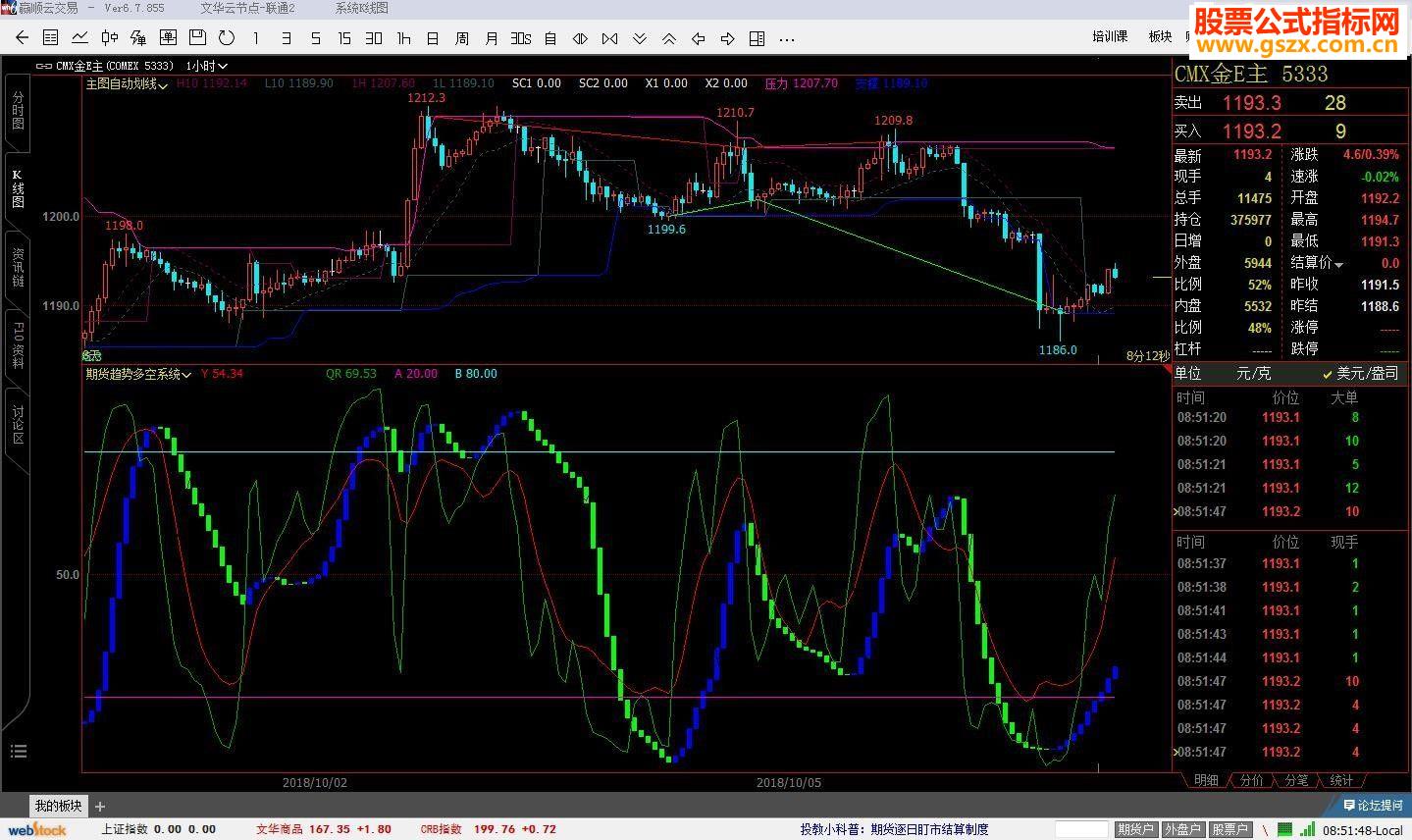Switch to the 分笔 tab
1412x840 pixels.
[x=1296, y=780]
